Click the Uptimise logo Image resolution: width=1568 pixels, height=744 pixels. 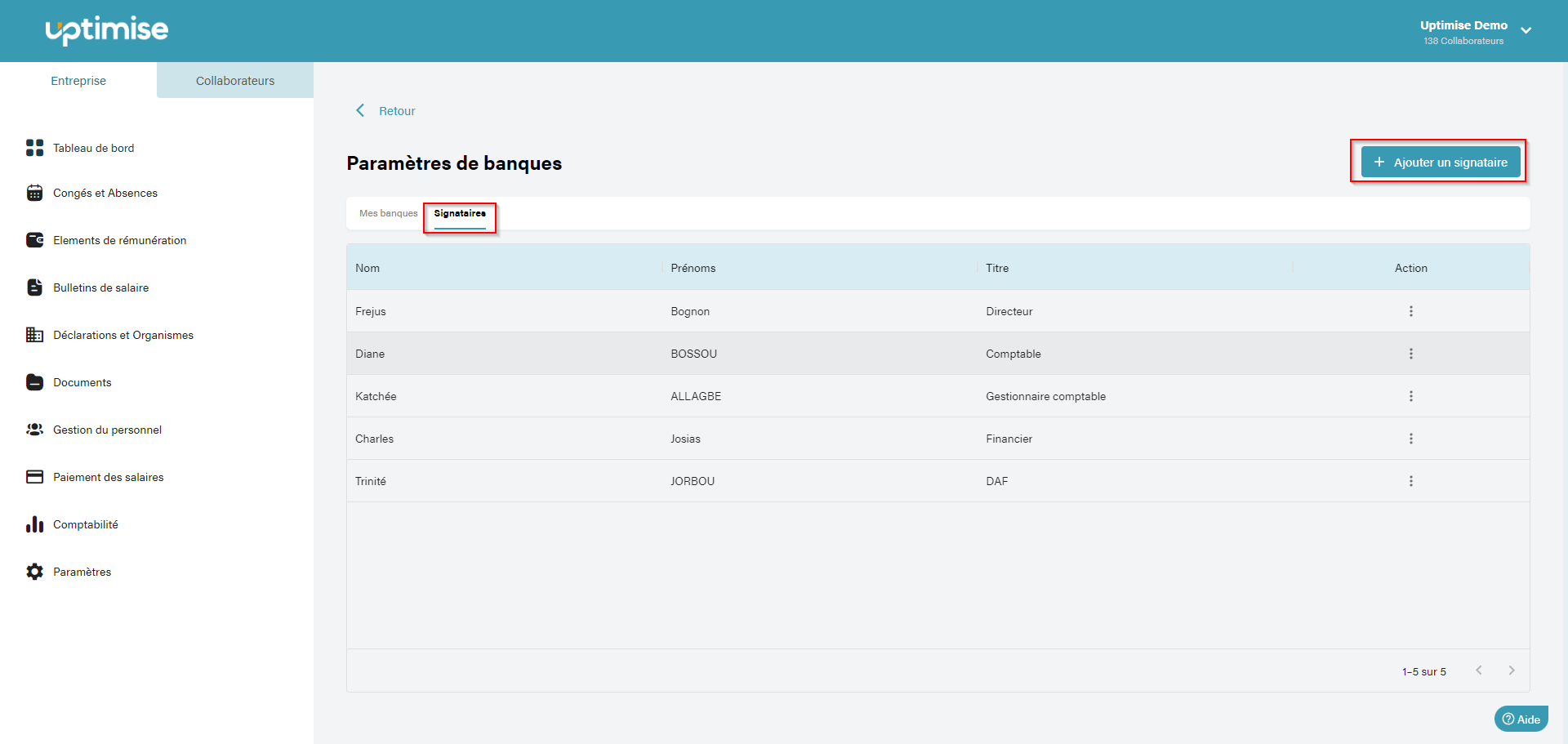[x=107, y=30]
